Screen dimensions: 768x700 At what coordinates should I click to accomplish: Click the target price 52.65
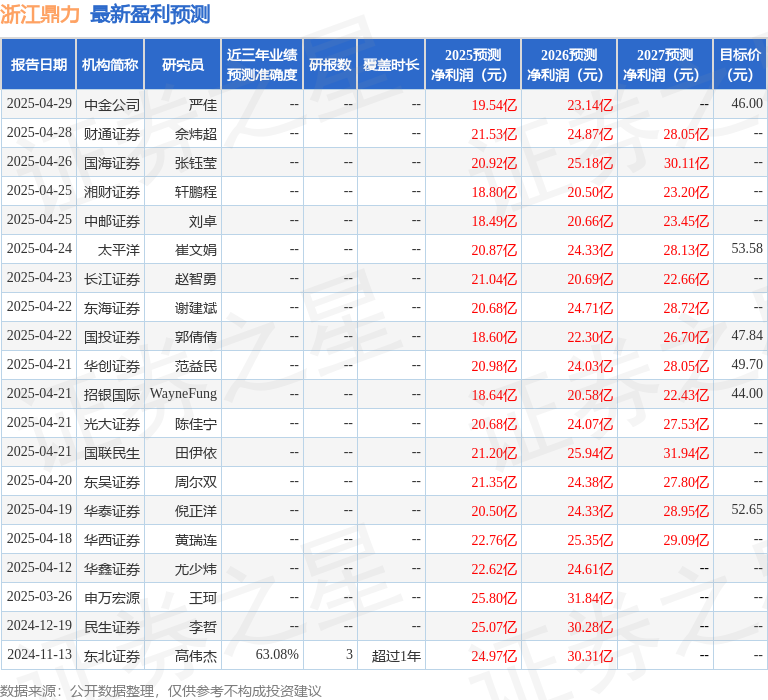click(x=747, y=509)
